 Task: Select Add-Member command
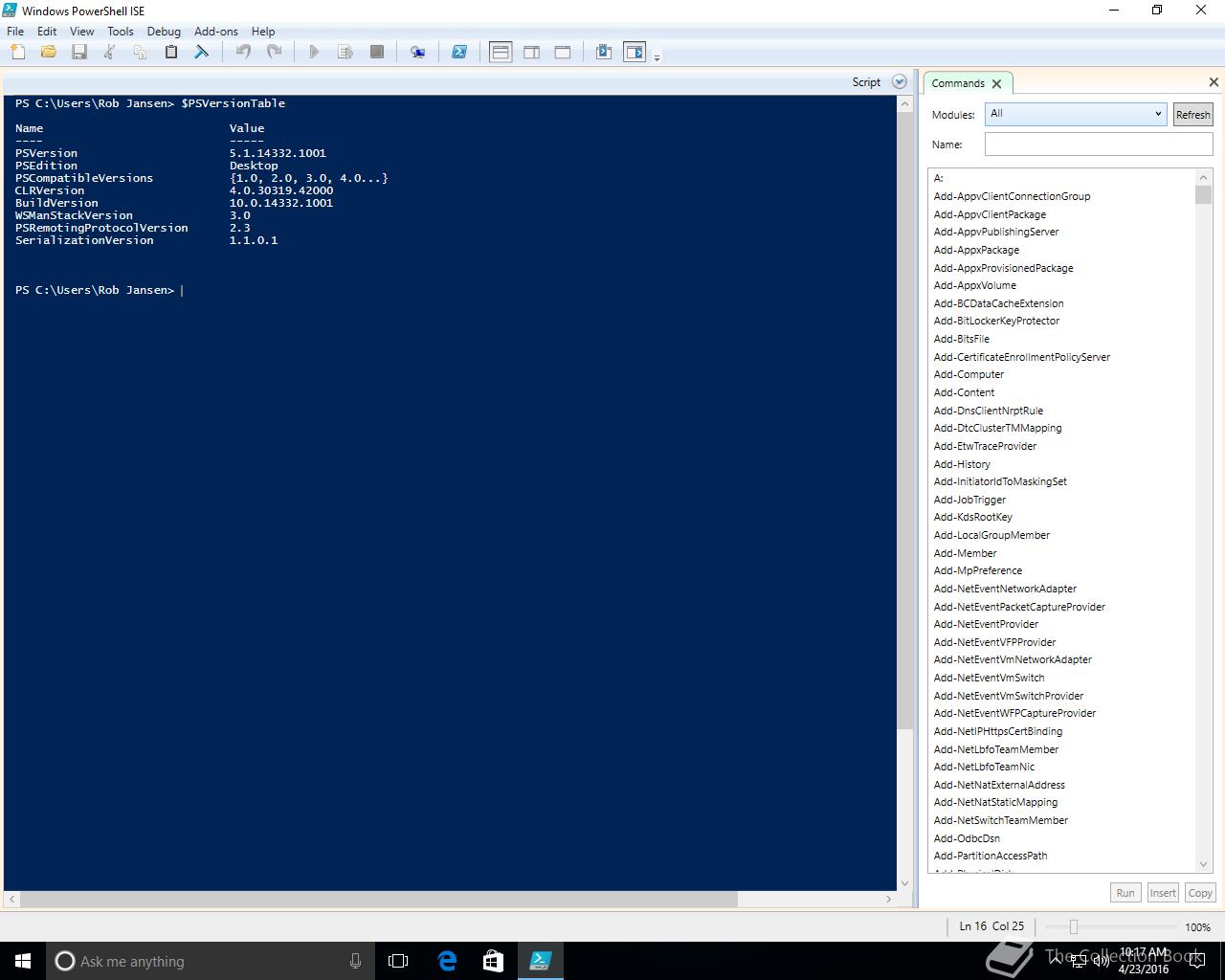pyautogui.click(x=965, y=553)
